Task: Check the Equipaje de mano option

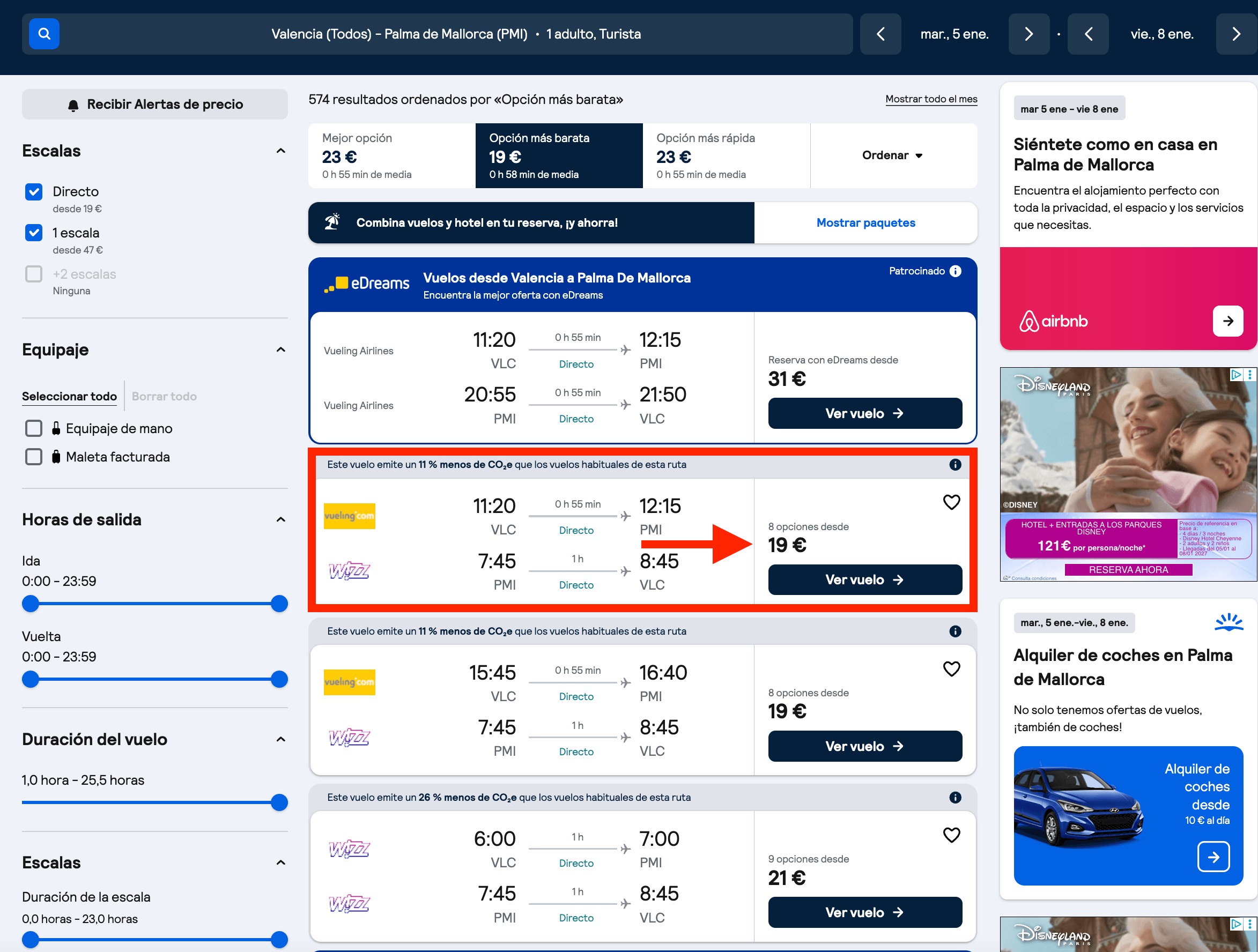Action: coord(34,428)
